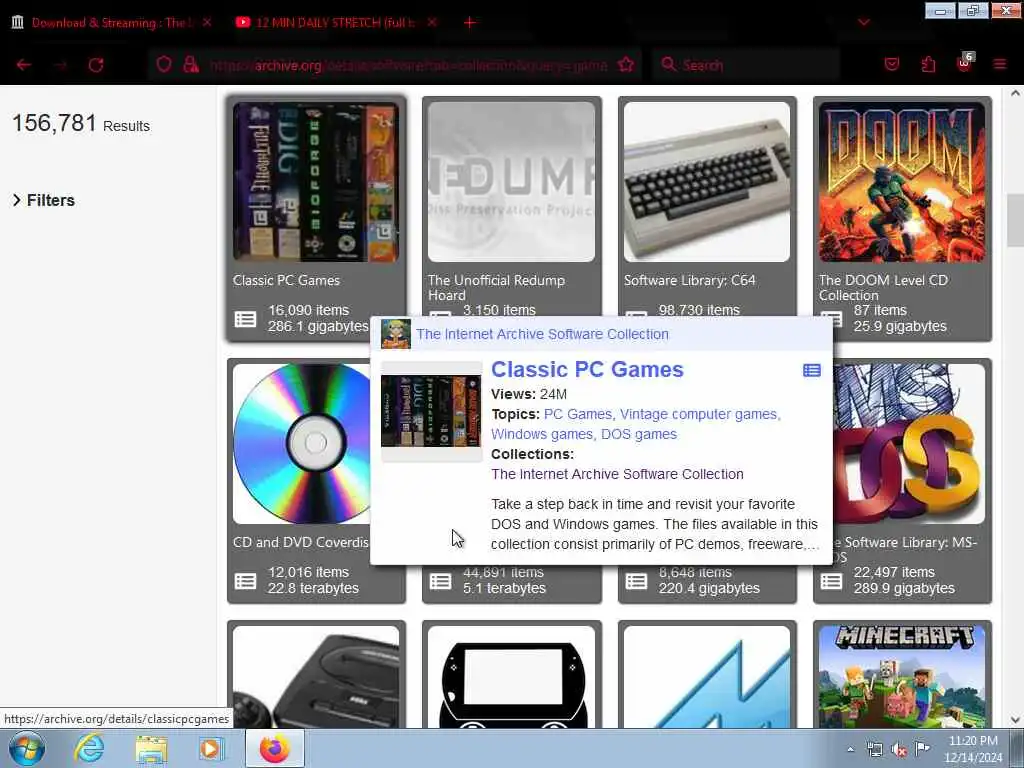Click the Vintage computer games topic link
Viewport: 1024px width, 768px height.
699,414
